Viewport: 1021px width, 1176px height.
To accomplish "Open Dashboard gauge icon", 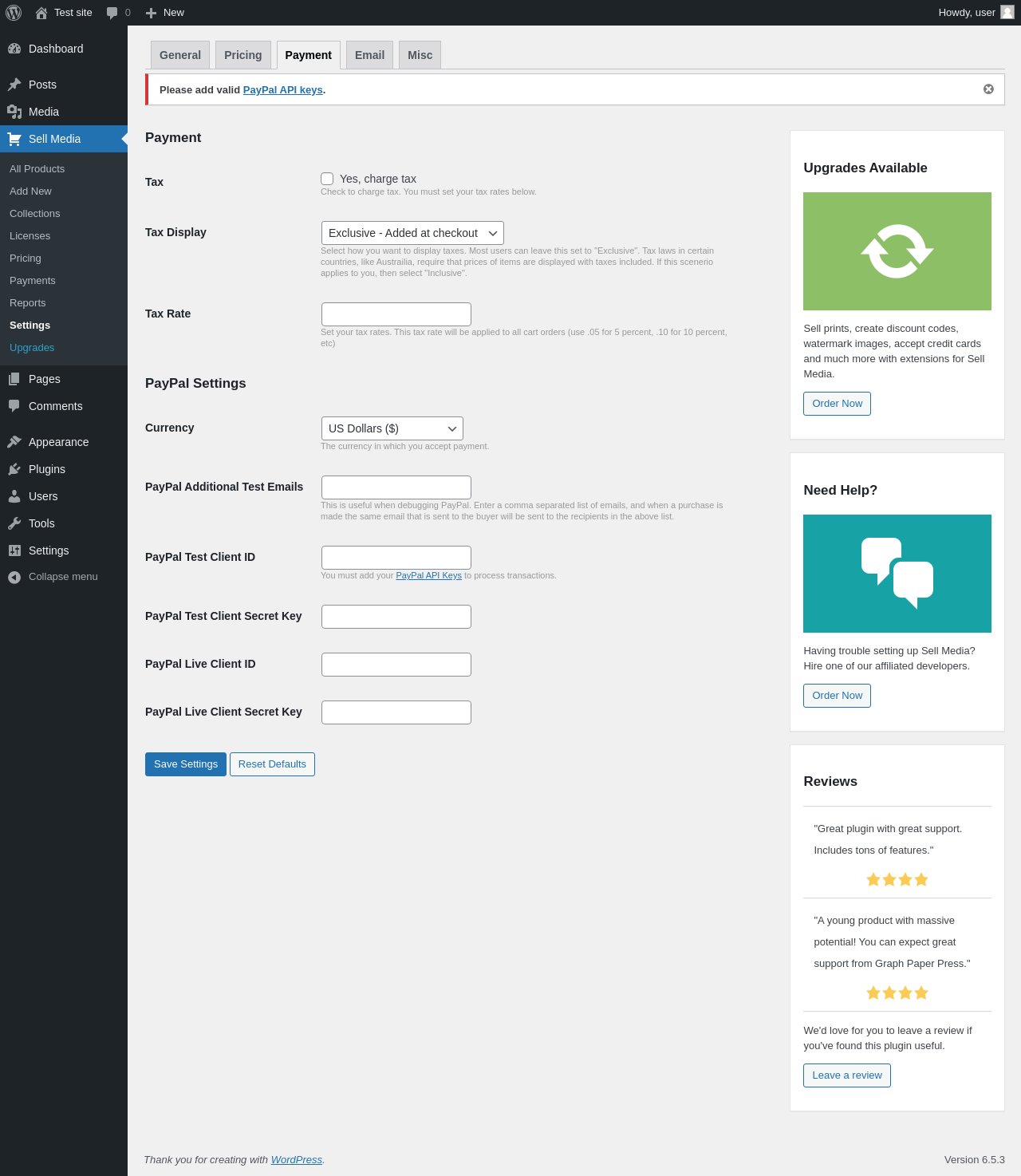I will point(14,49).
